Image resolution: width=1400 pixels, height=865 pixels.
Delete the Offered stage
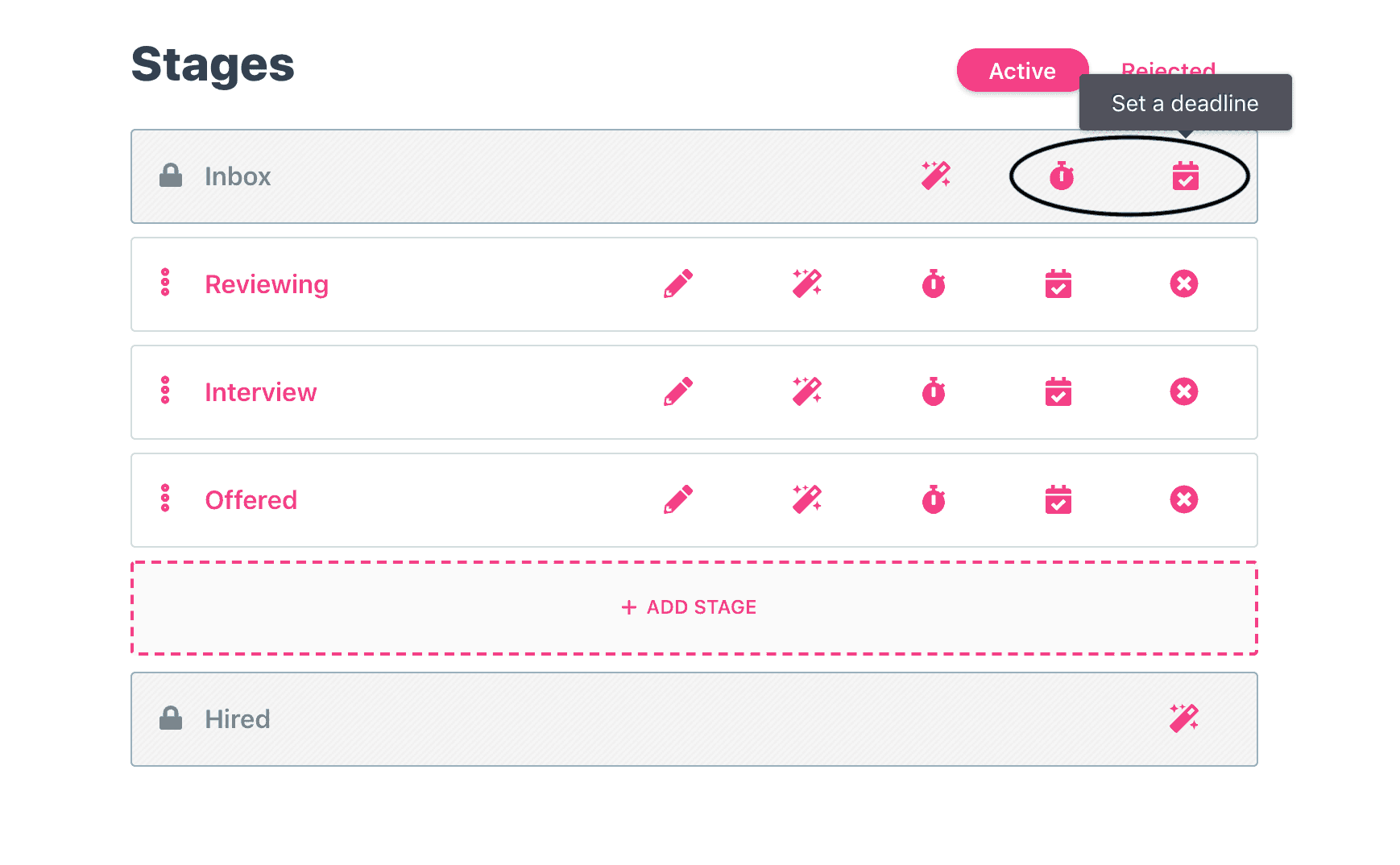tap(1184, 499)
